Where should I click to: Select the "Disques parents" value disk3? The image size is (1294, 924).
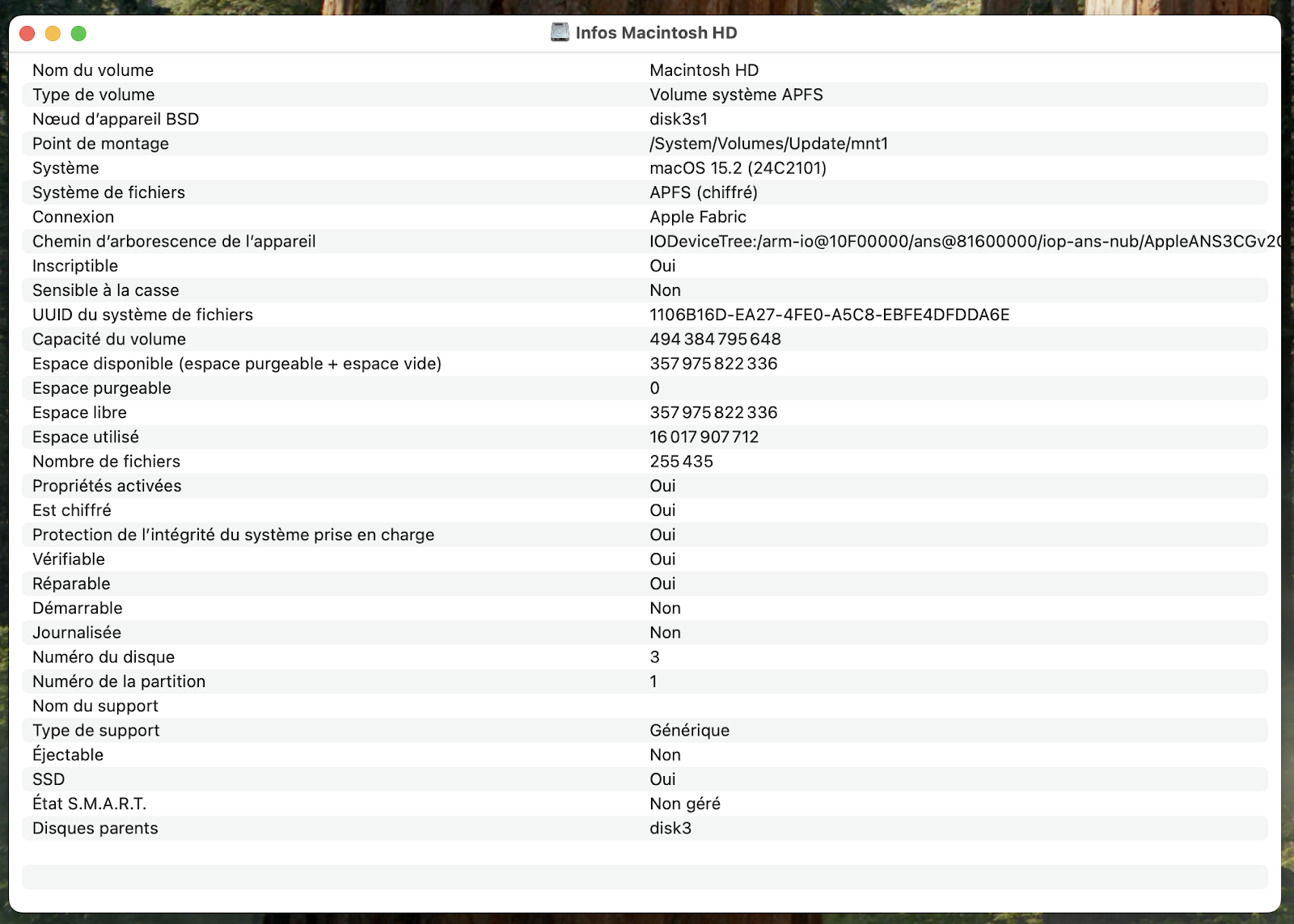click(670, 829)
